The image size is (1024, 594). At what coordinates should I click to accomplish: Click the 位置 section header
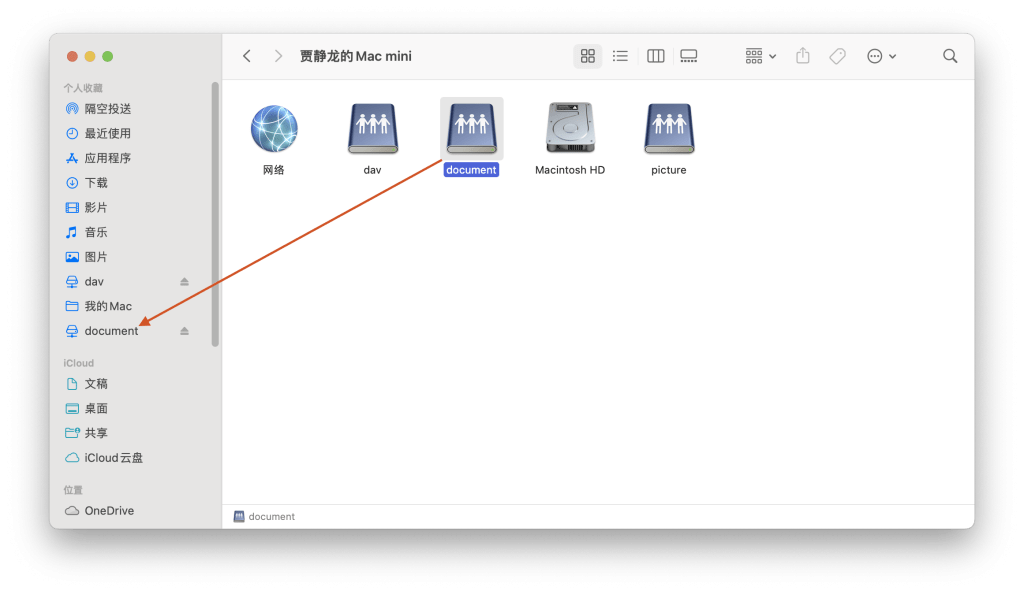click(73, 490)
